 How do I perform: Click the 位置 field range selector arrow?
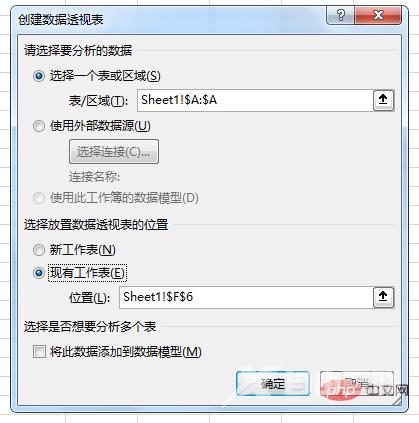383,296
